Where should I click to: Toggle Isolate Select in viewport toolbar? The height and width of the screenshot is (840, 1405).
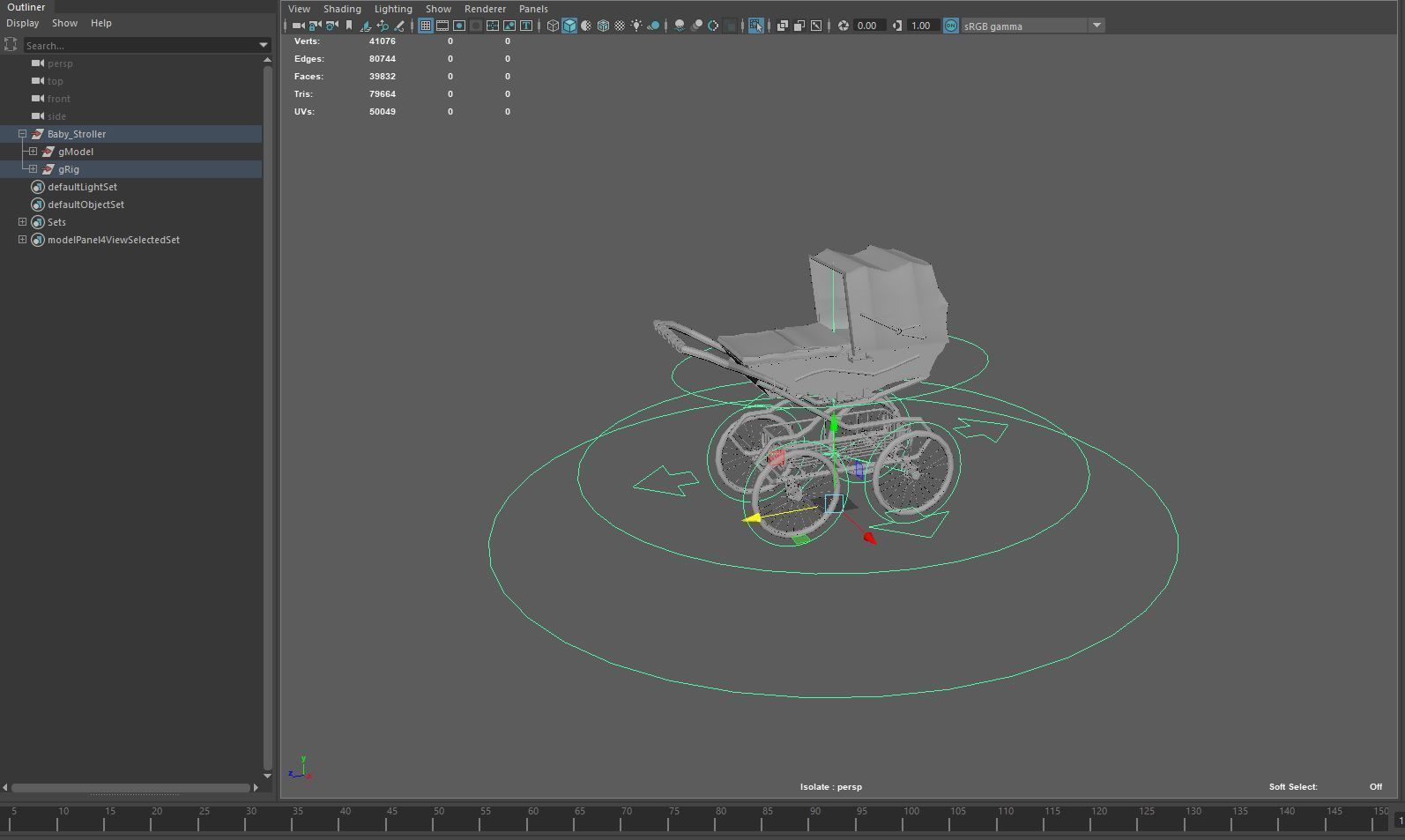tap(756, 26)
